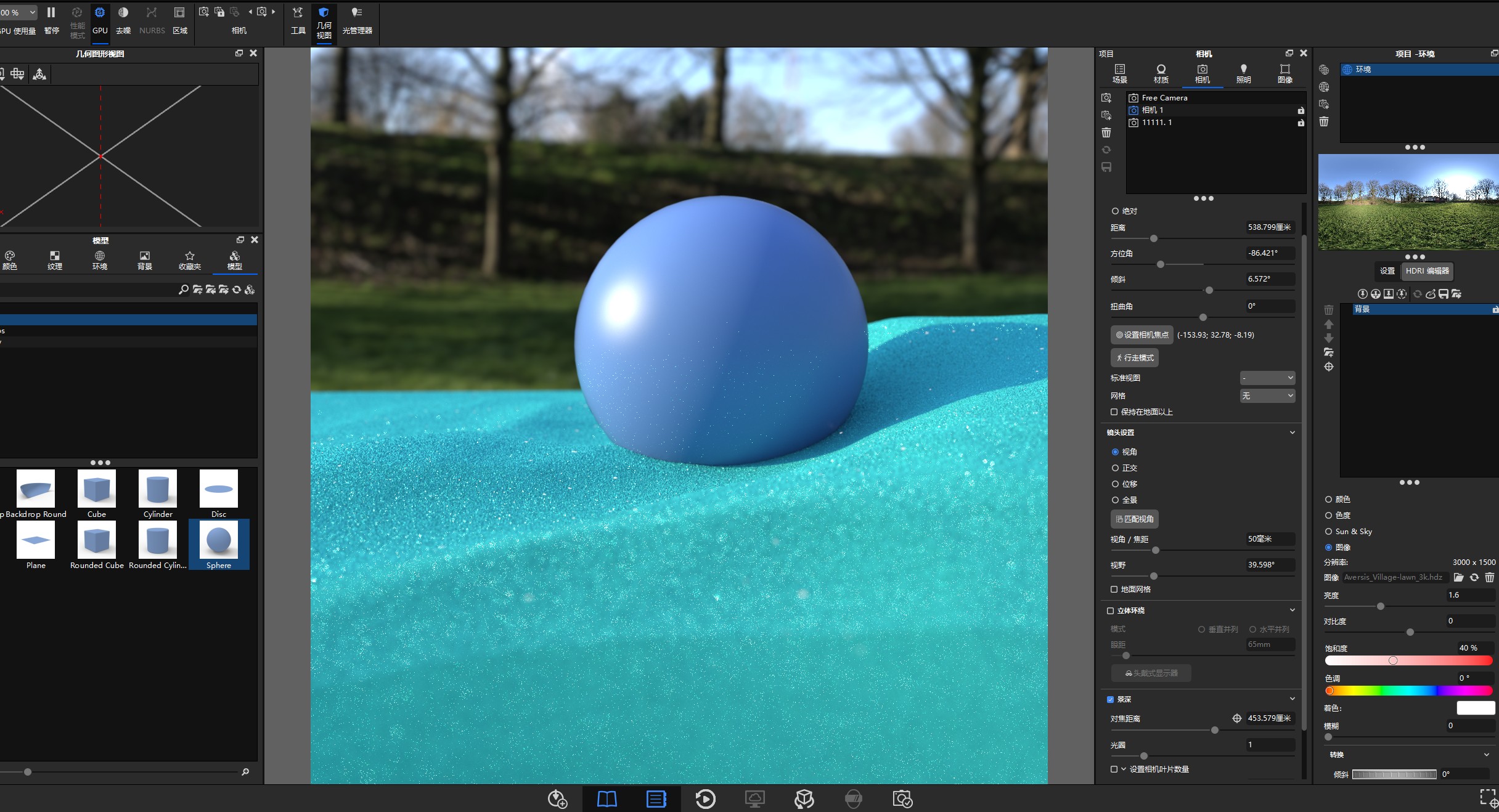Click the 设置相机焦点 button
1499x812 pixels.
coord(1142,335)
